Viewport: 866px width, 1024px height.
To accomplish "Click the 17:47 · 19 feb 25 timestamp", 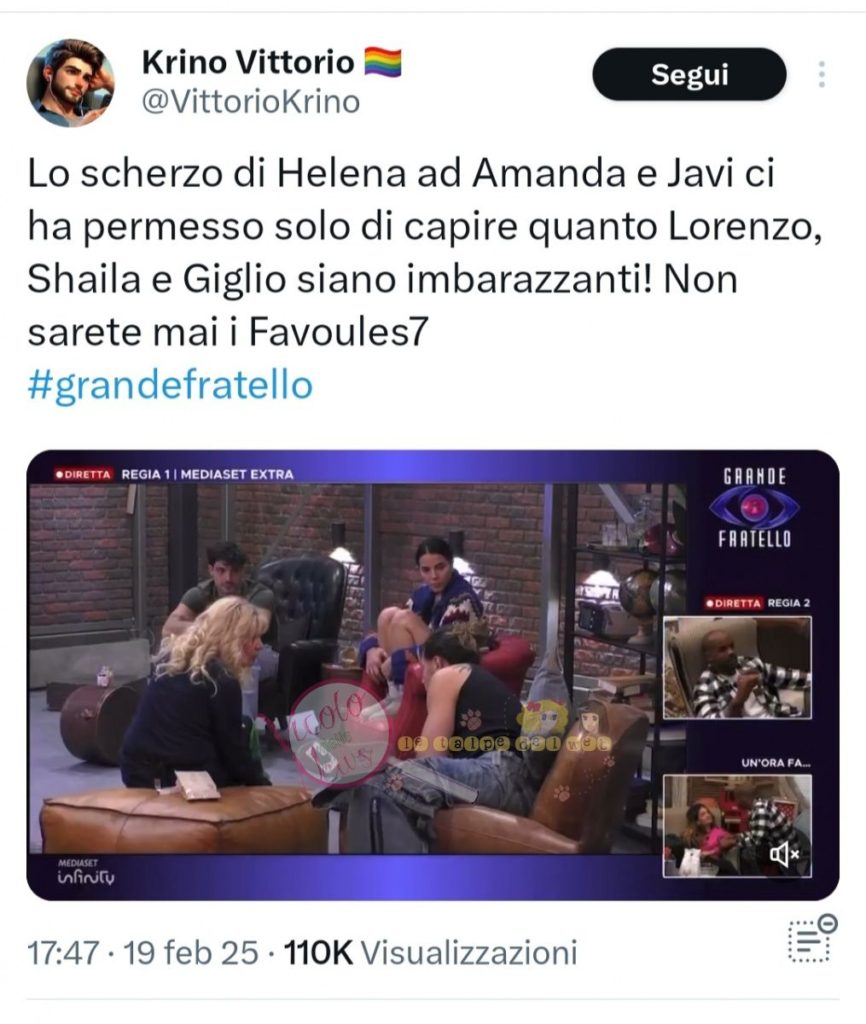I will (x=142, y=952).
